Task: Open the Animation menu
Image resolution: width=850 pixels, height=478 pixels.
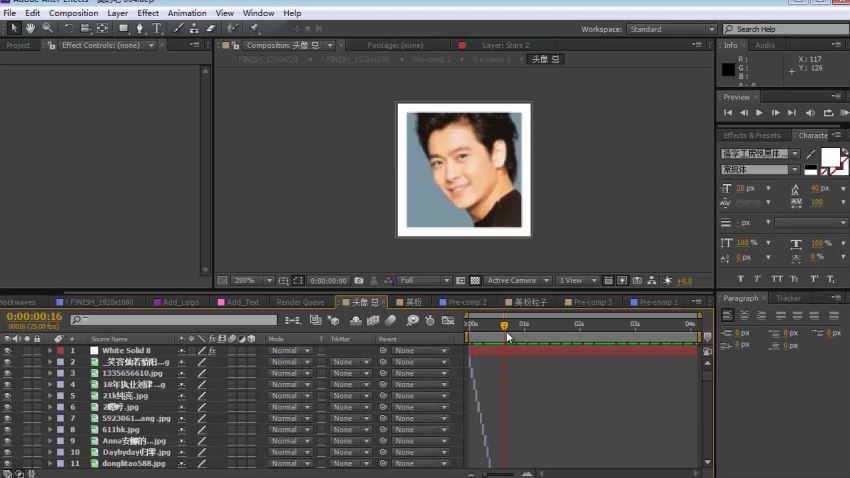Action: tap(187, 13)
